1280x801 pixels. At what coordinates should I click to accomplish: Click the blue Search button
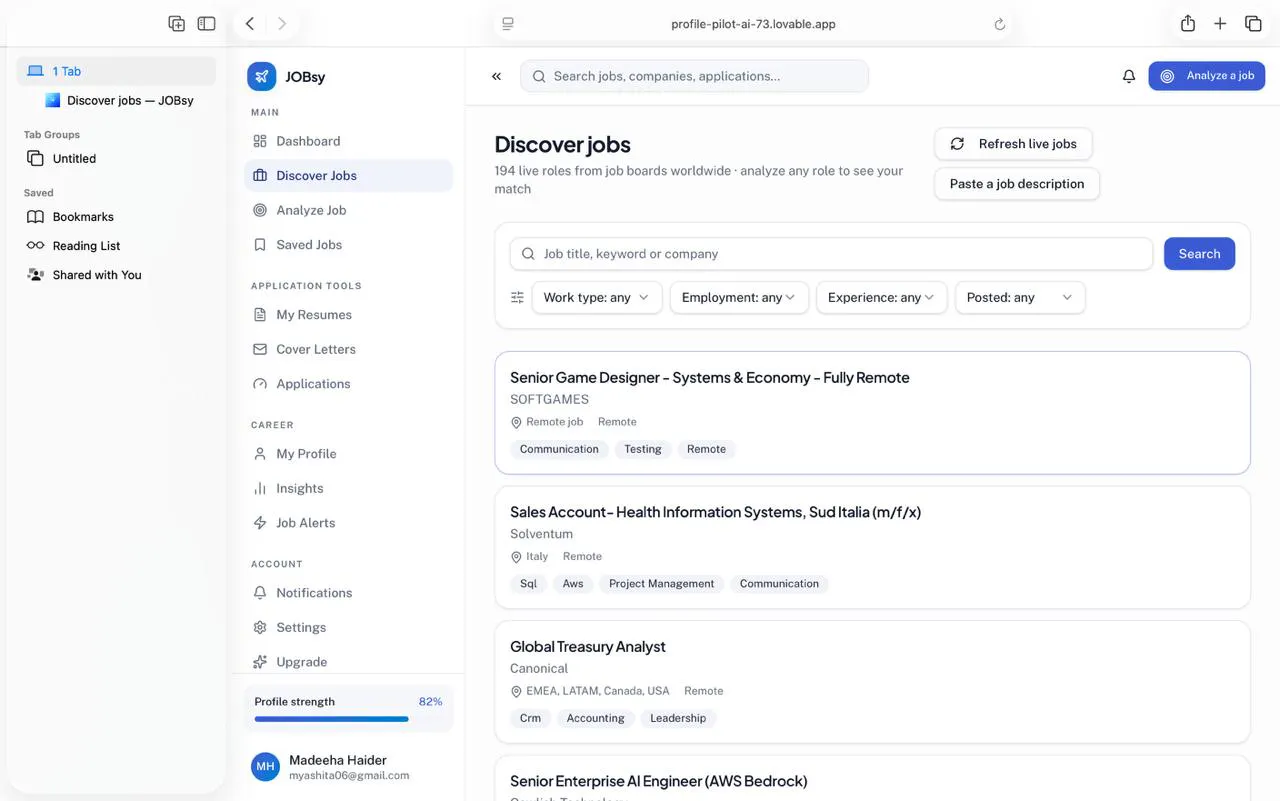(x=1199, y=254)
